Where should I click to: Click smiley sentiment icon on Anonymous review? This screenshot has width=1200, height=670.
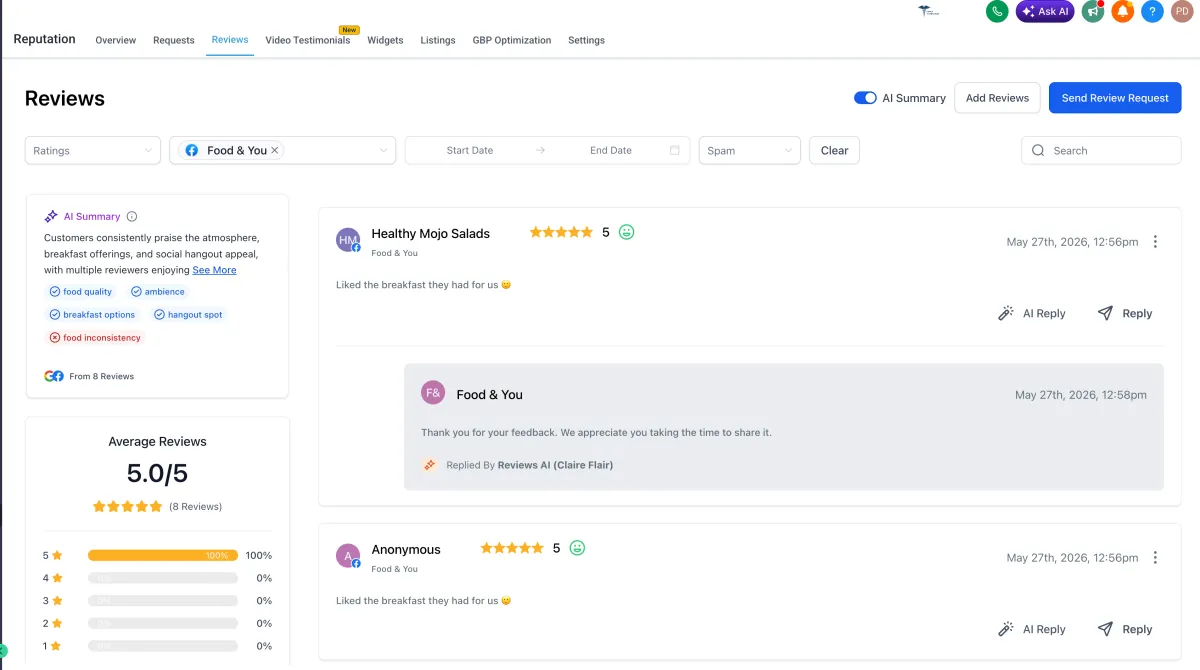coord(577,548)
